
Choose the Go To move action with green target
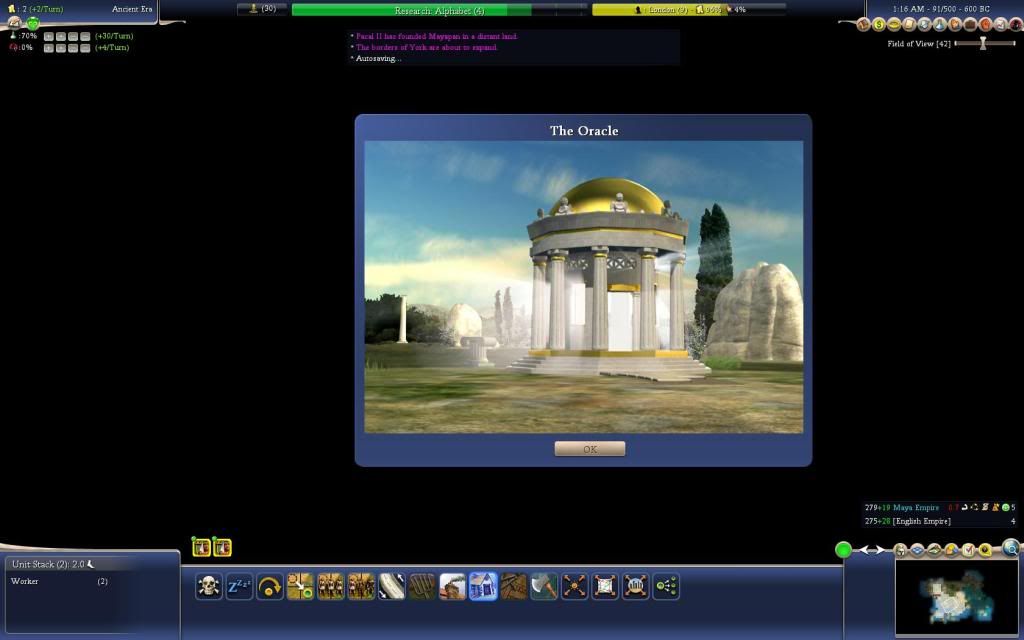point(300,586)
